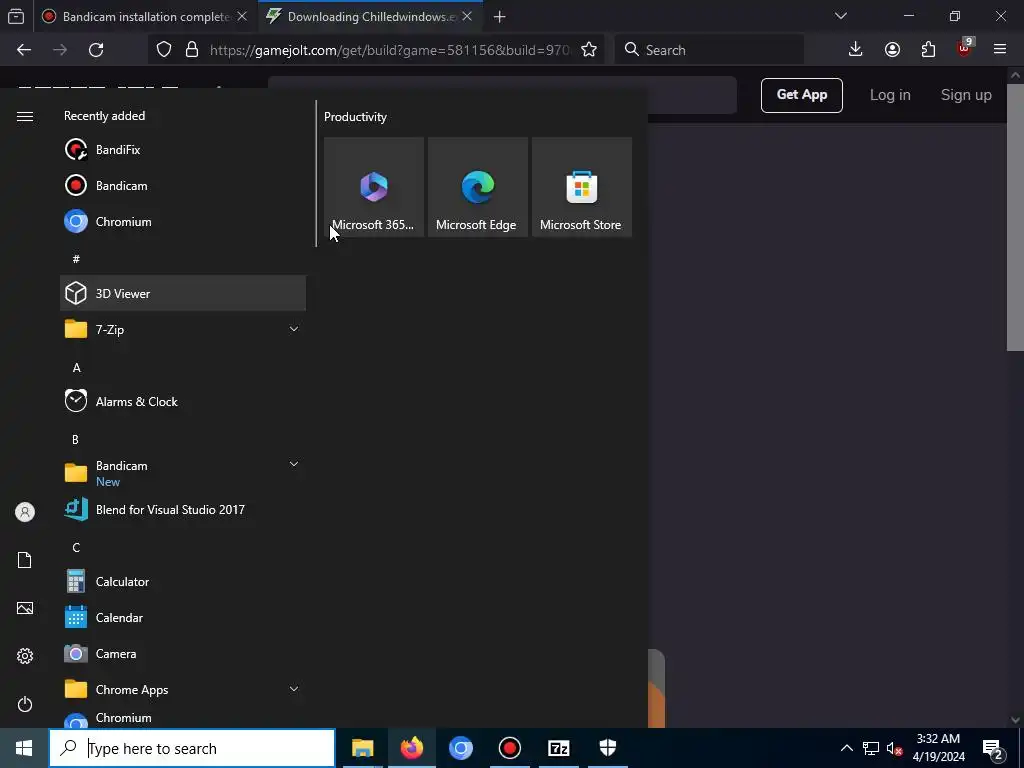This screenshot has height=768, width=1024.
Task: Switch to Firefox in taskbar
Action: point(411,748)
